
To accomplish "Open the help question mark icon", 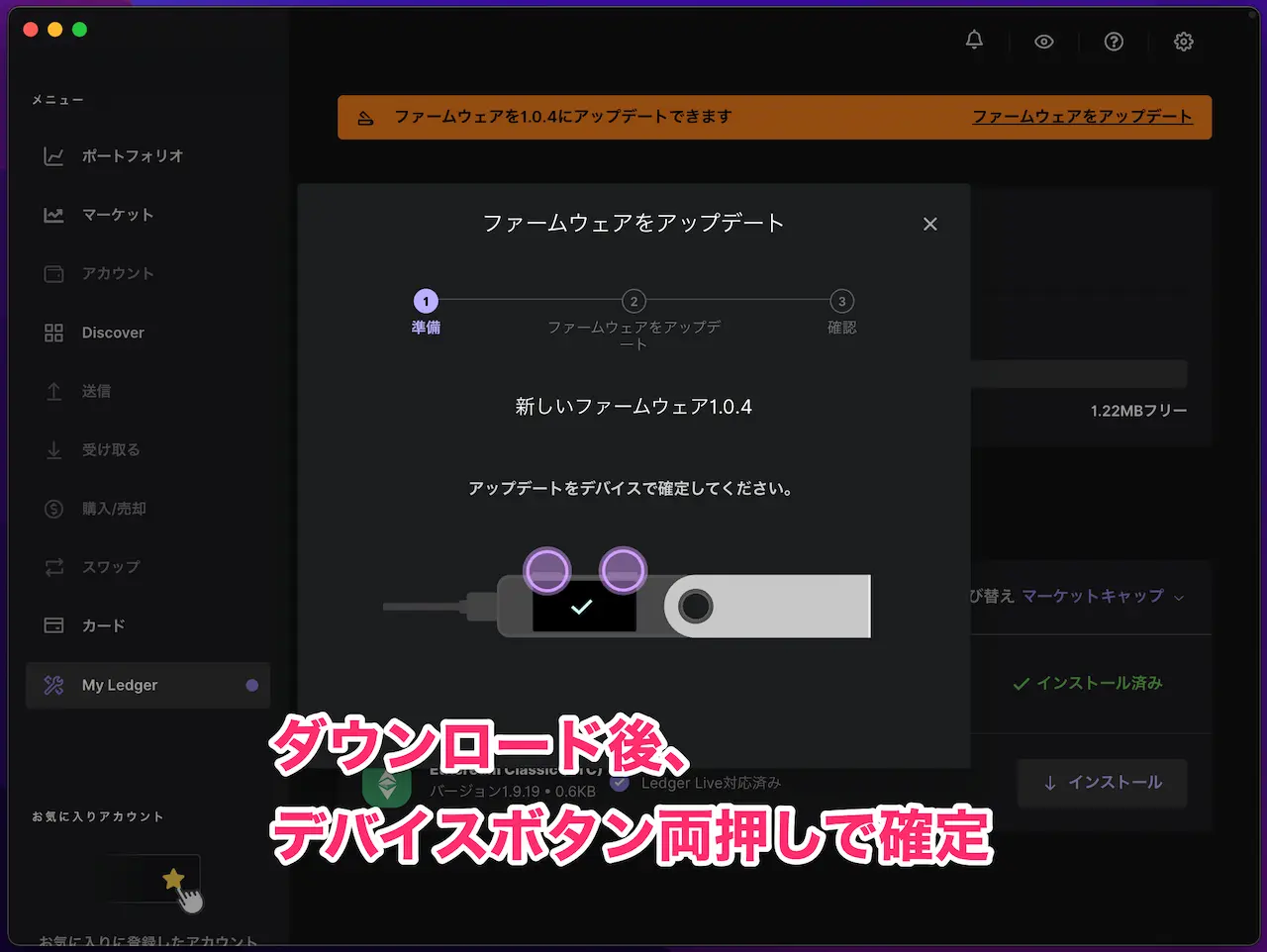I will pos(1114,42).
